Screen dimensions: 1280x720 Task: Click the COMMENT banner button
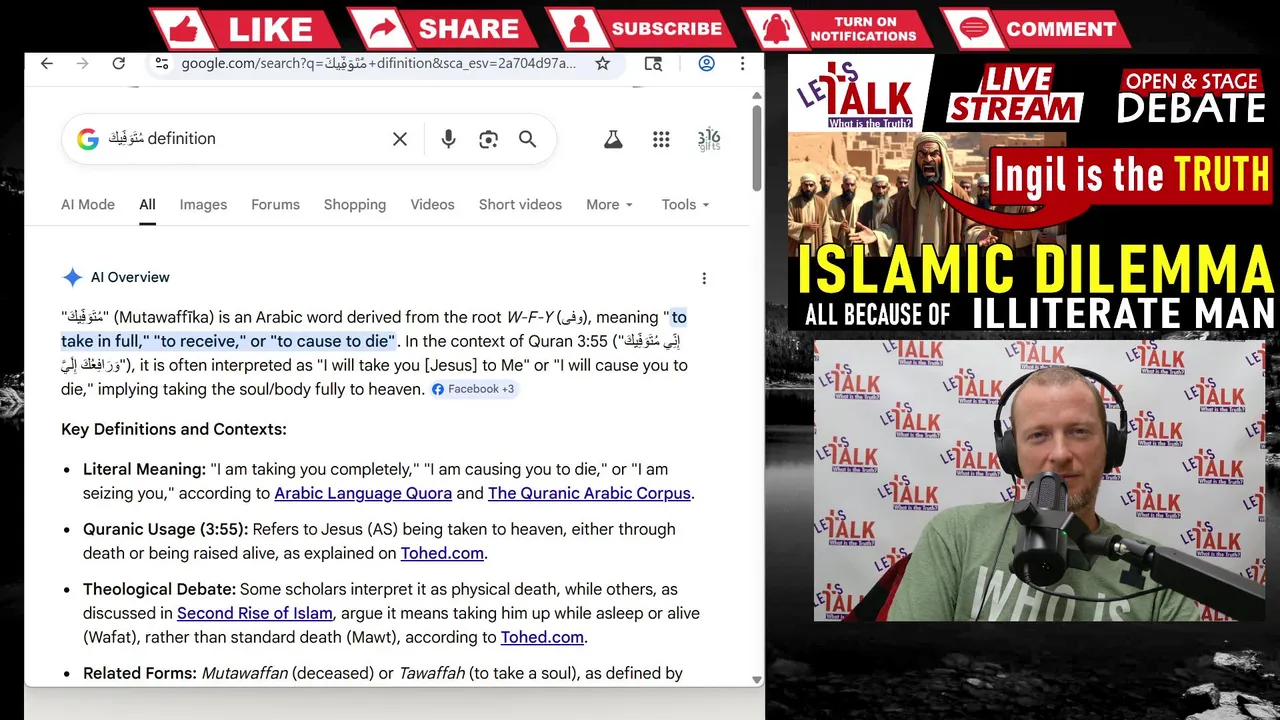pos(1035,29)
